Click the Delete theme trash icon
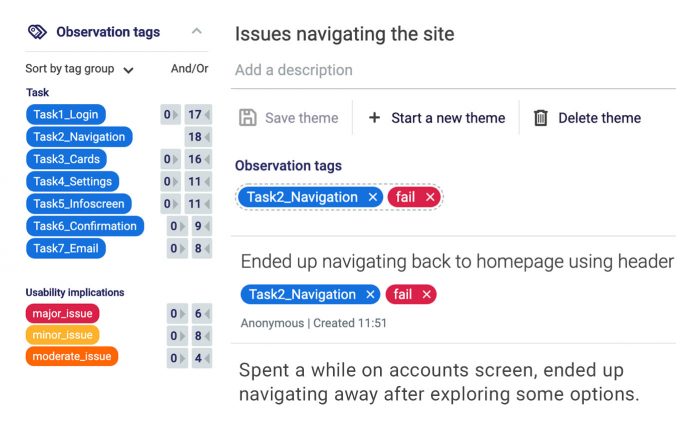 (541, 118)
